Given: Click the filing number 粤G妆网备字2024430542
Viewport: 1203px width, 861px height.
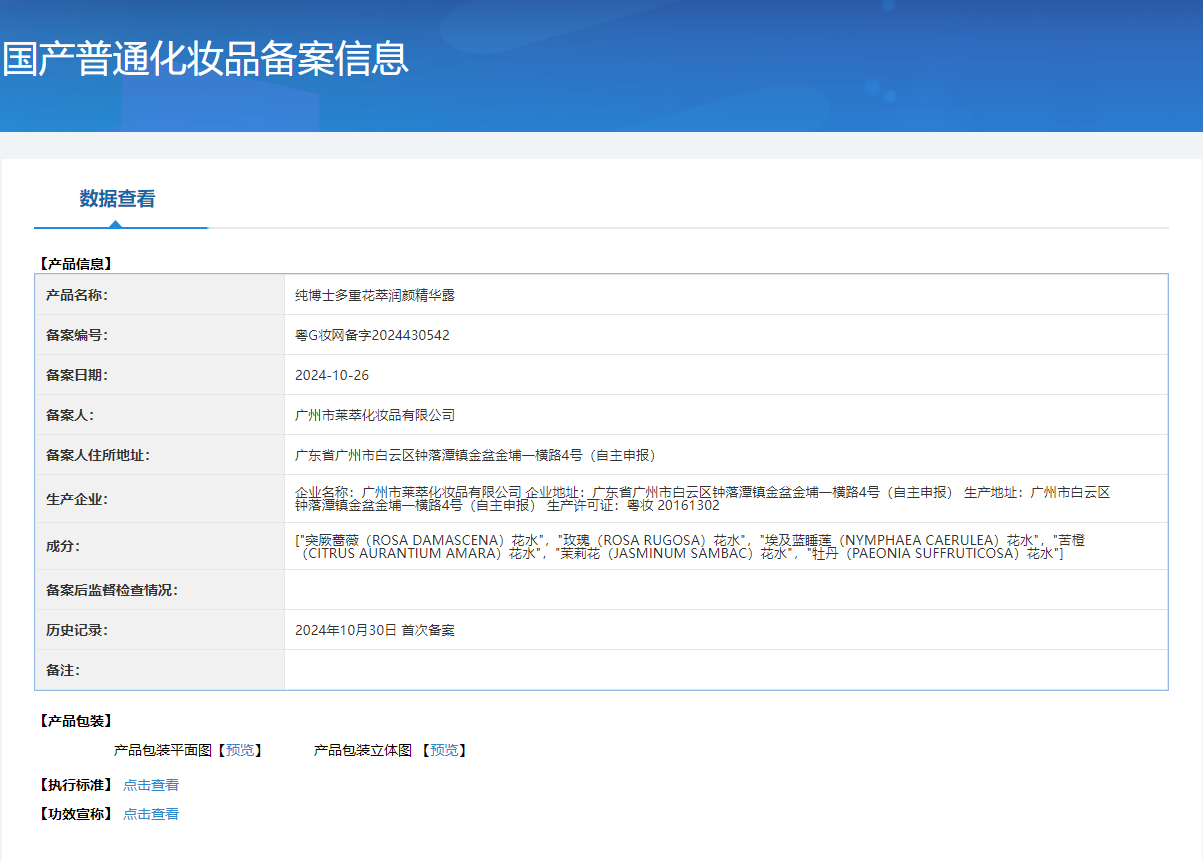Looking at the screenshot, I should [x=372, y=335].
